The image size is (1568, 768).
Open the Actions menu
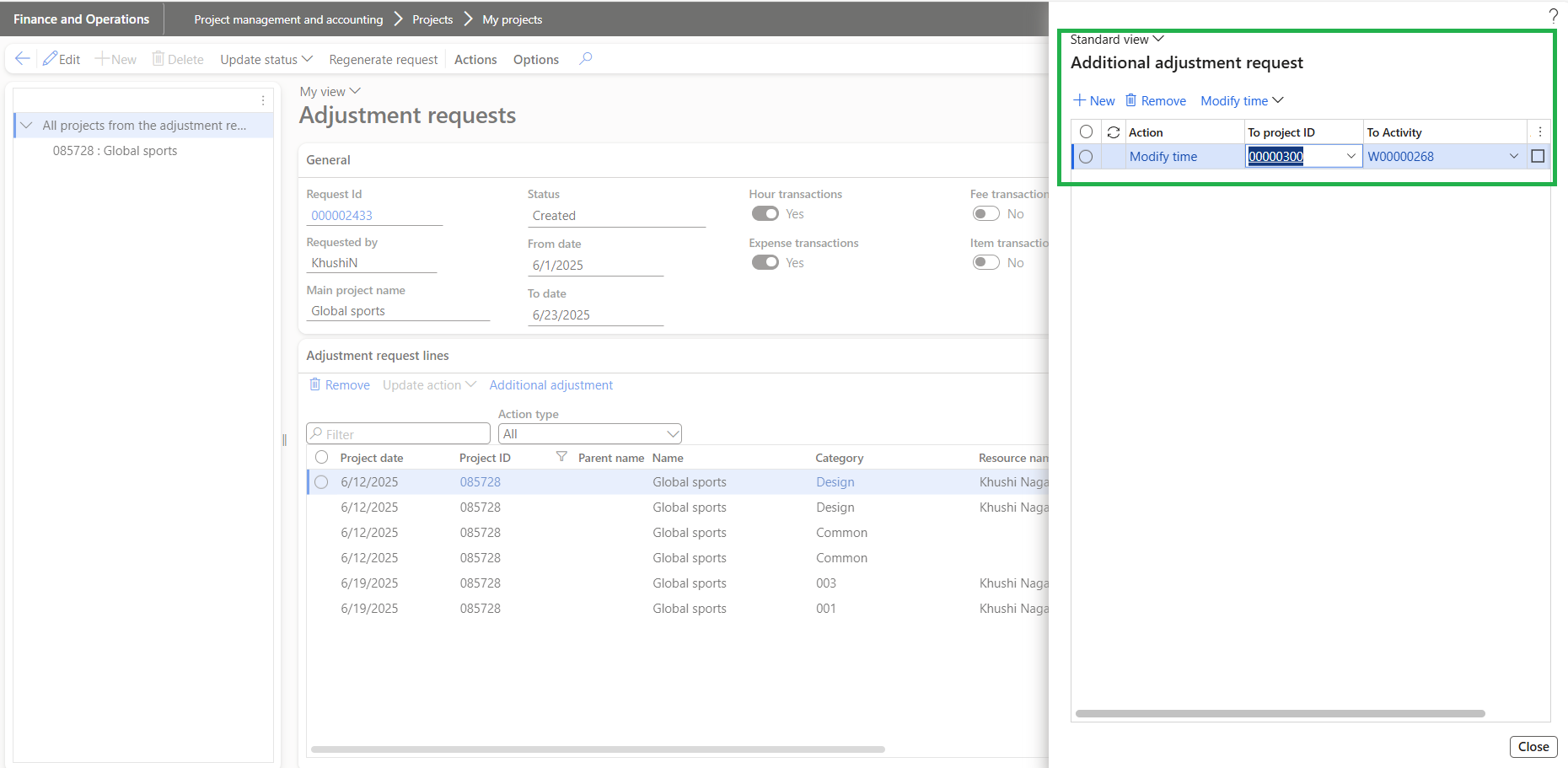[x=475, y=60]
